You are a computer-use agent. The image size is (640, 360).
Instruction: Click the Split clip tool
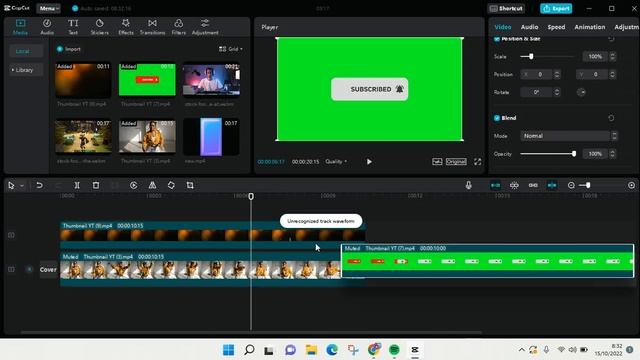tap(77, 185)
